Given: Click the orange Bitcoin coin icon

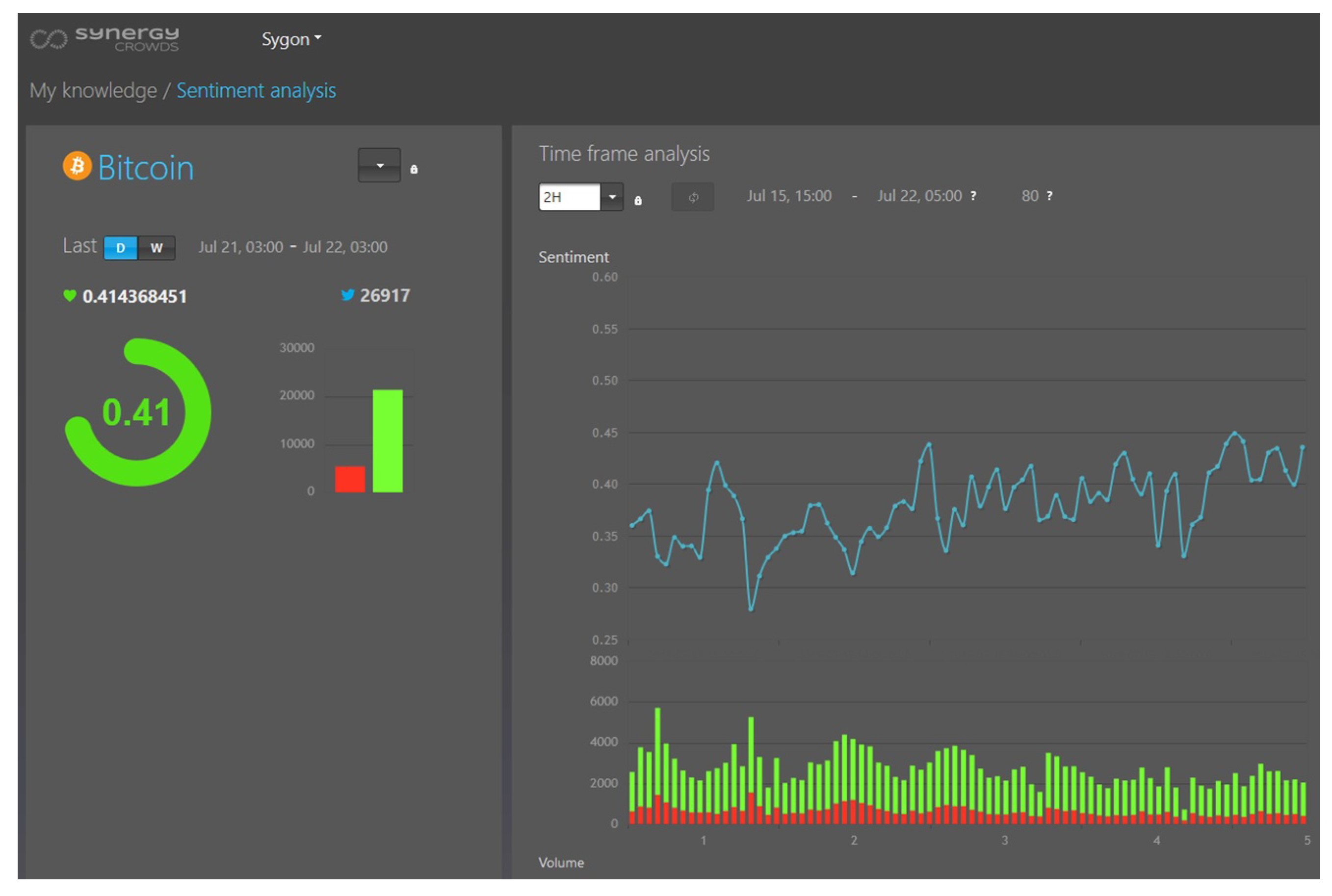Looking at the screenshot, I should (x=77, y=166).
